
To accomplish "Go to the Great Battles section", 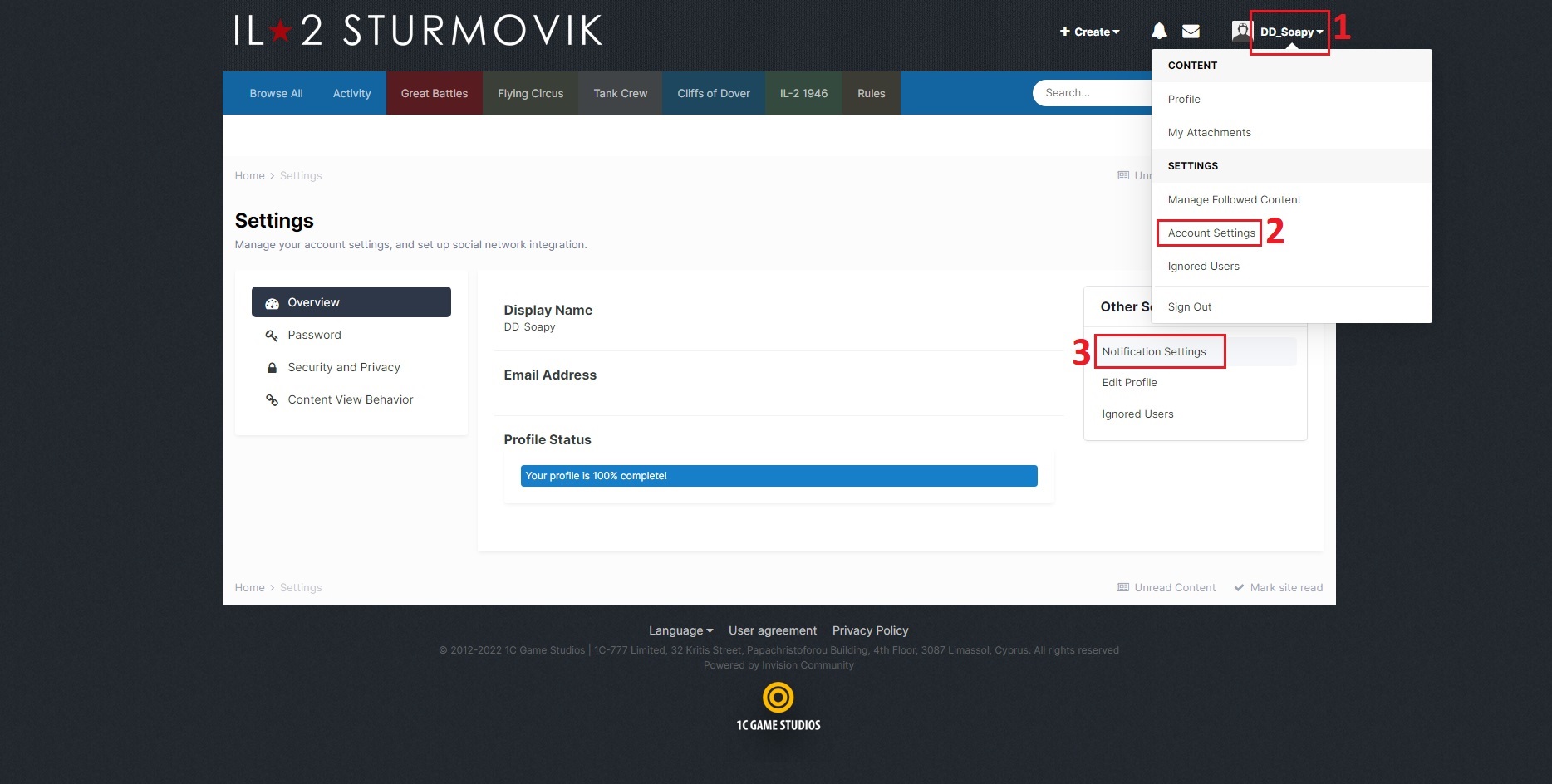I will point(435,93).
